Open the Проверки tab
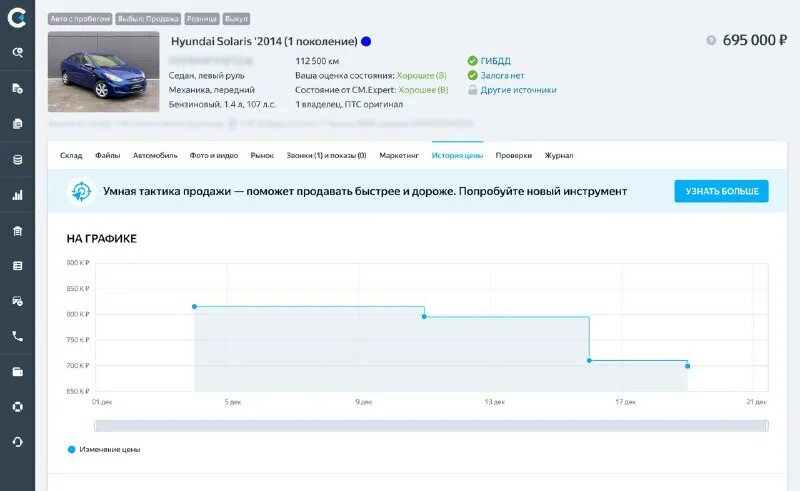This screenshot has width=800, height=491. pos(514,155)
